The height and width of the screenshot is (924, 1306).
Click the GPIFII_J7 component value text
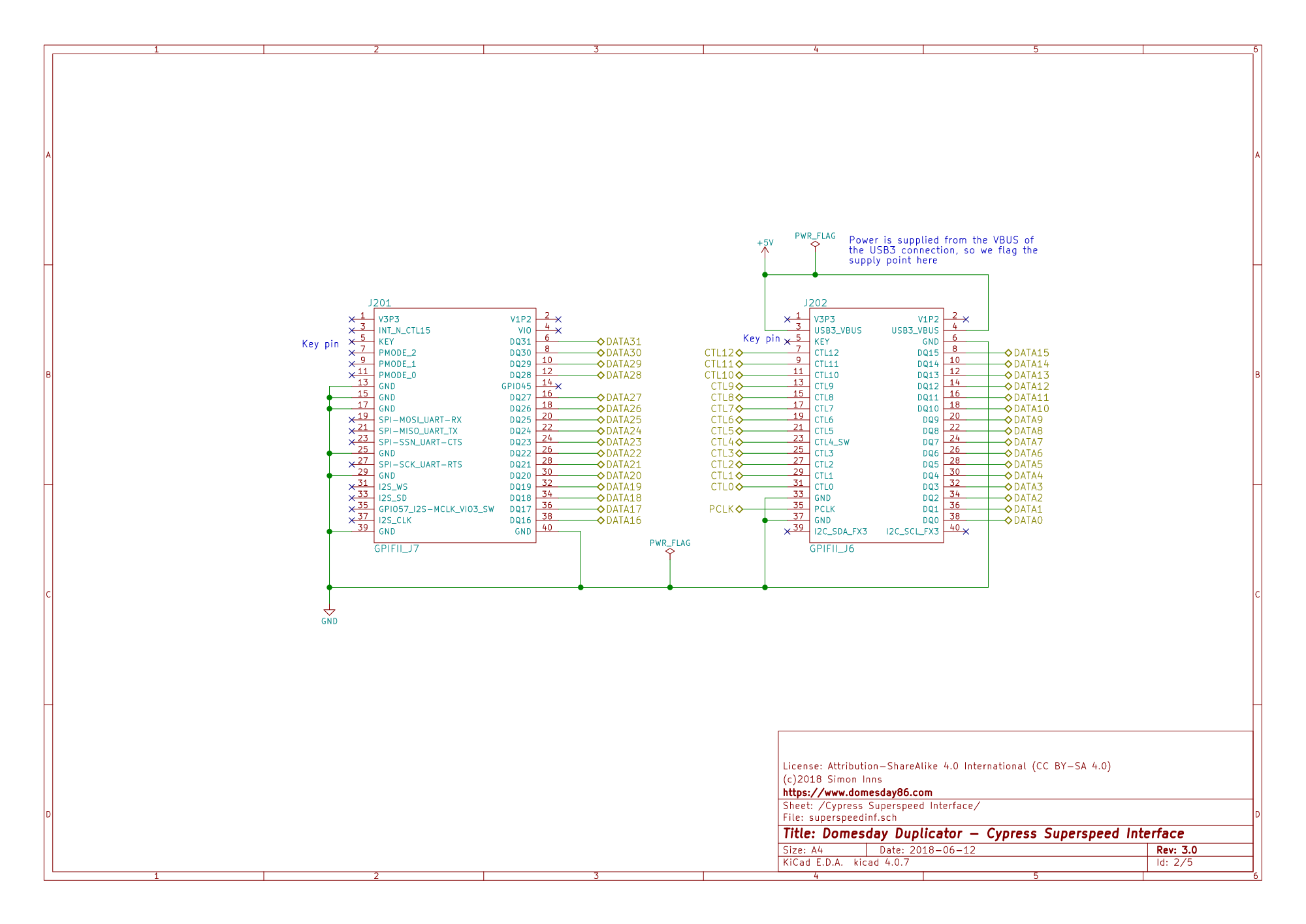point(396,549)
